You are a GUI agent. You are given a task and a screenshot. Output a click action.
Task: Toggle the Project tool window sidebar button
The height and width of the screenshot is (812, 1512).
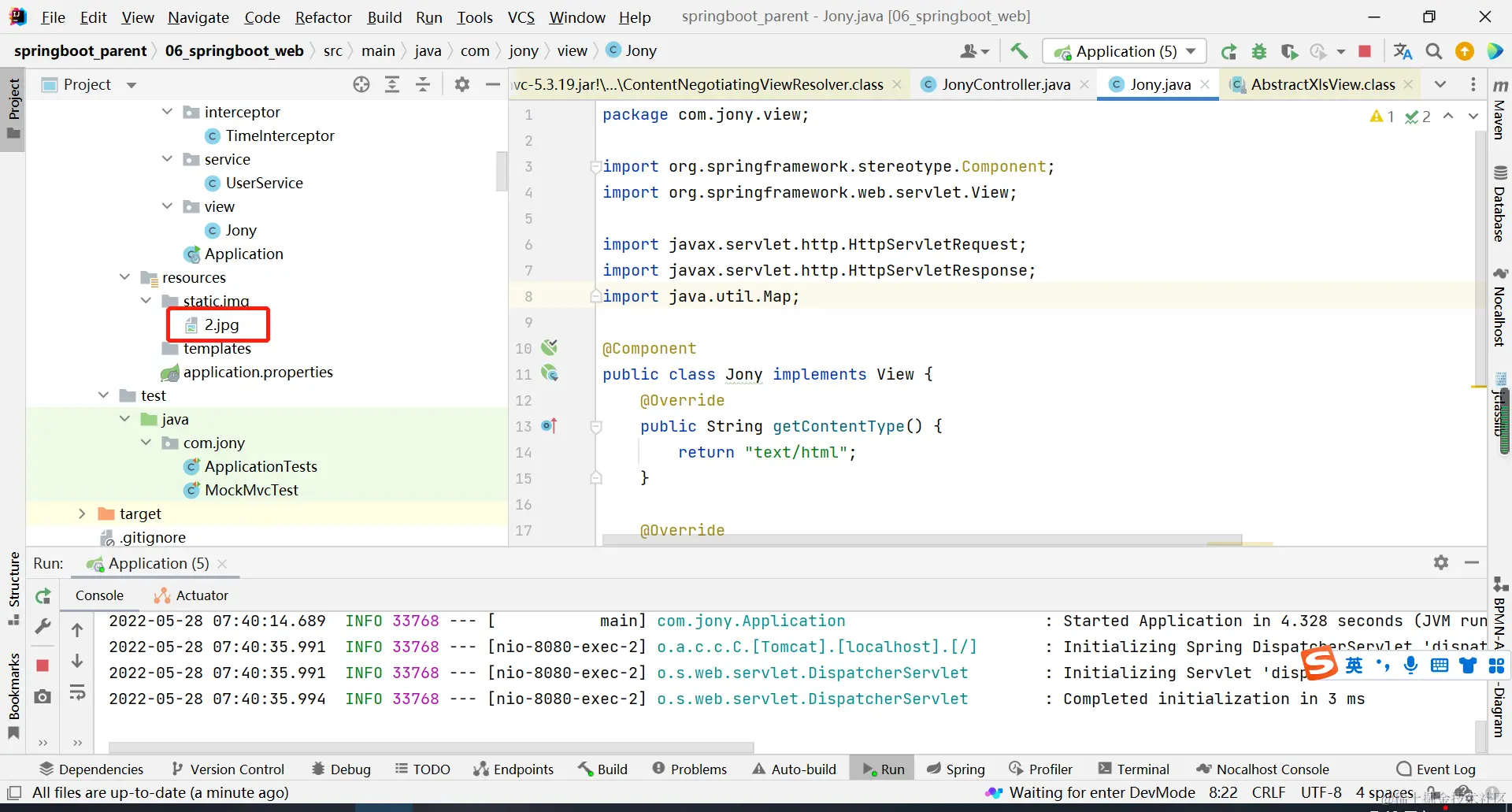(13, 108)
